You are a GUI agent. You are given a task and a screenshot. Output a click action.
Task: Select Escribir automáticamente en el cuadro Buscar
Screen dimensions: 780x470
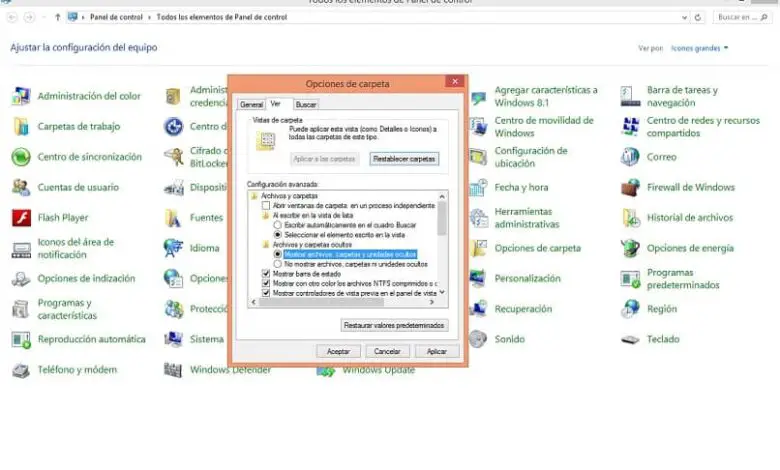pyautogui.click(x=278, y=225)
